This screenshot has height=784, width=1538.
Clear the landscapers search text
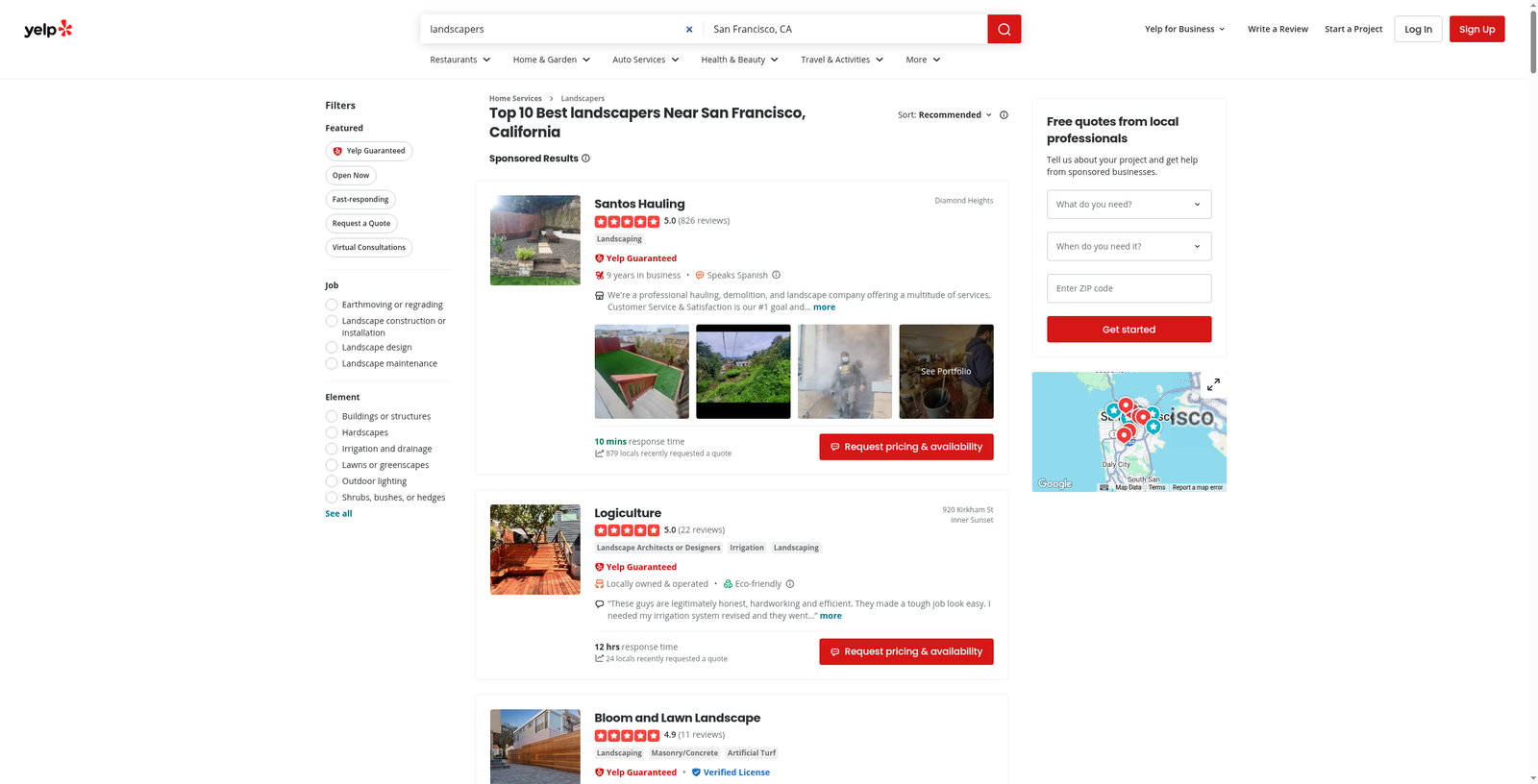689,29
